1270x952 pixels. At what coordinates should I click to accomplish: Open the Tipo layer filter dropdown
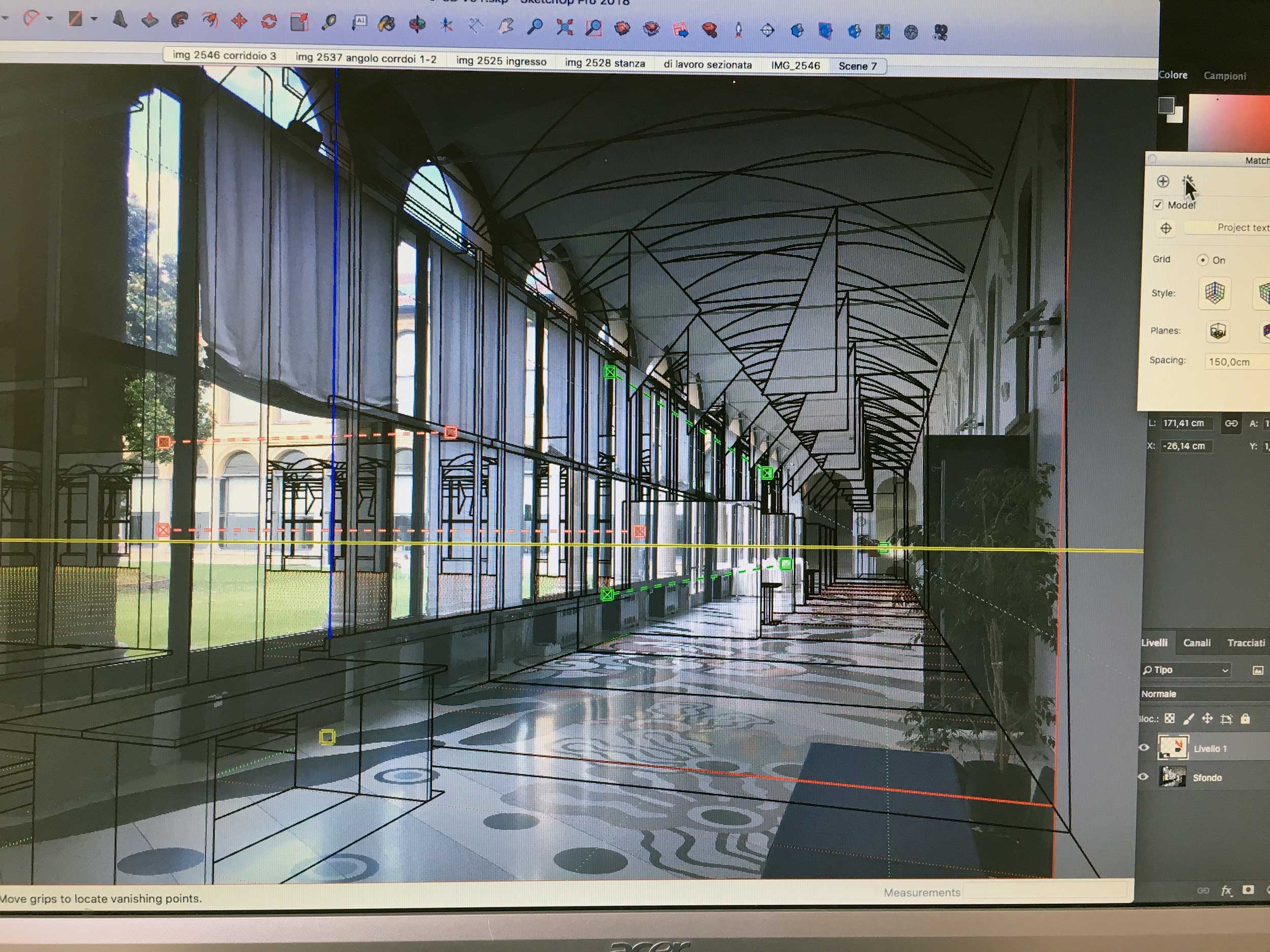click(x=1186, y=670)
